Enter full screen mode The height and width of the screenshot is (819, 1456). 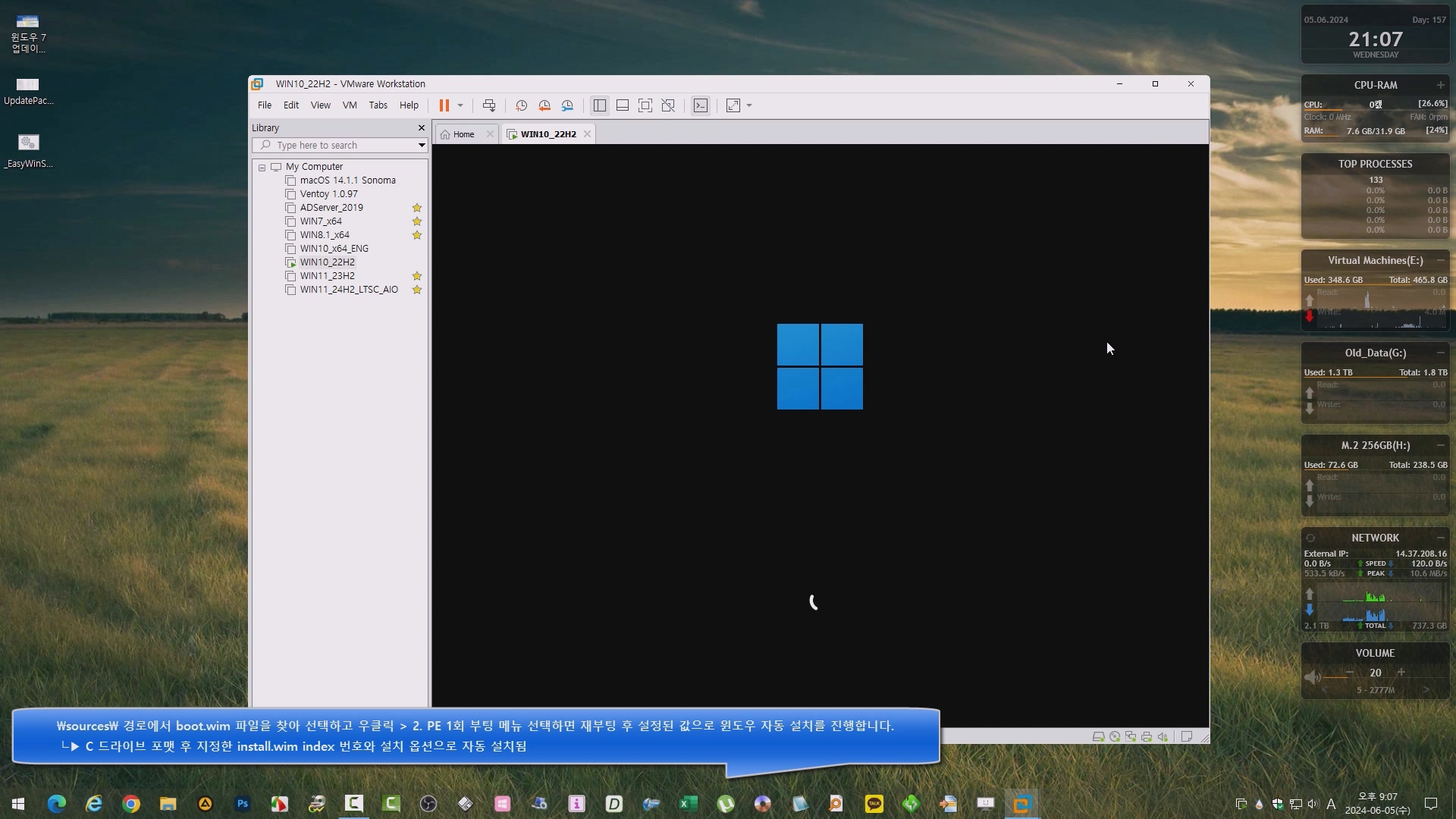645,105
